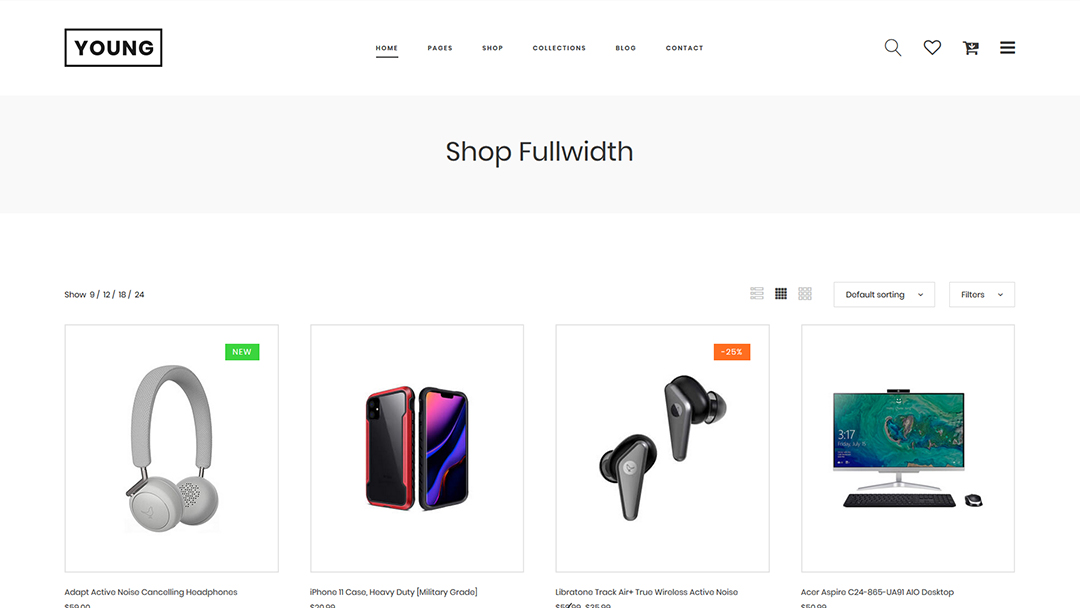Open the search magnifier icon
1080x608 pixels.
pos(893,48)
